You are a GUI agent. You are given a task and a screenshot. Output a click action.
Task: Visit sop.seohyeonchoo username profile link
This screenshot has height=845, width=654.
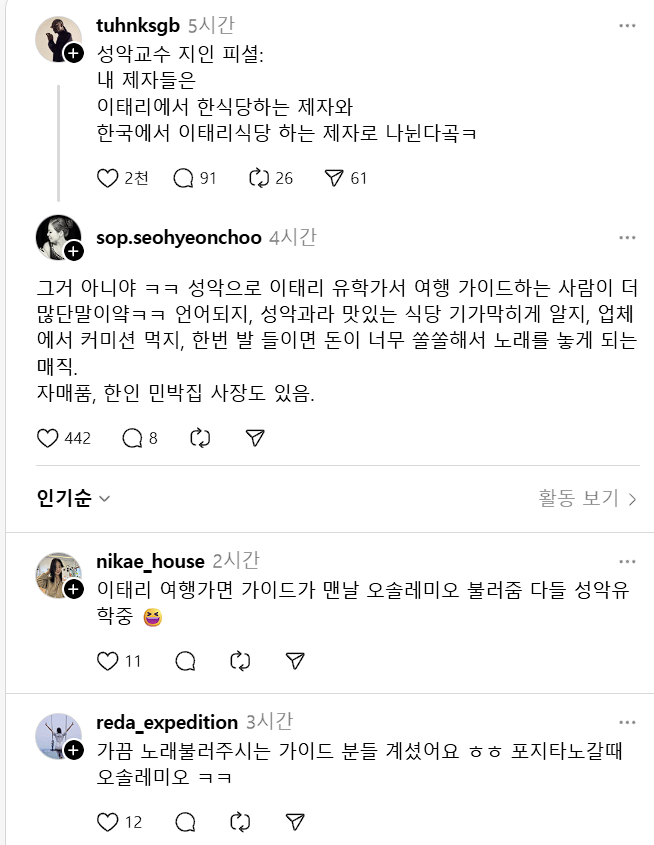tap(179, 238)
